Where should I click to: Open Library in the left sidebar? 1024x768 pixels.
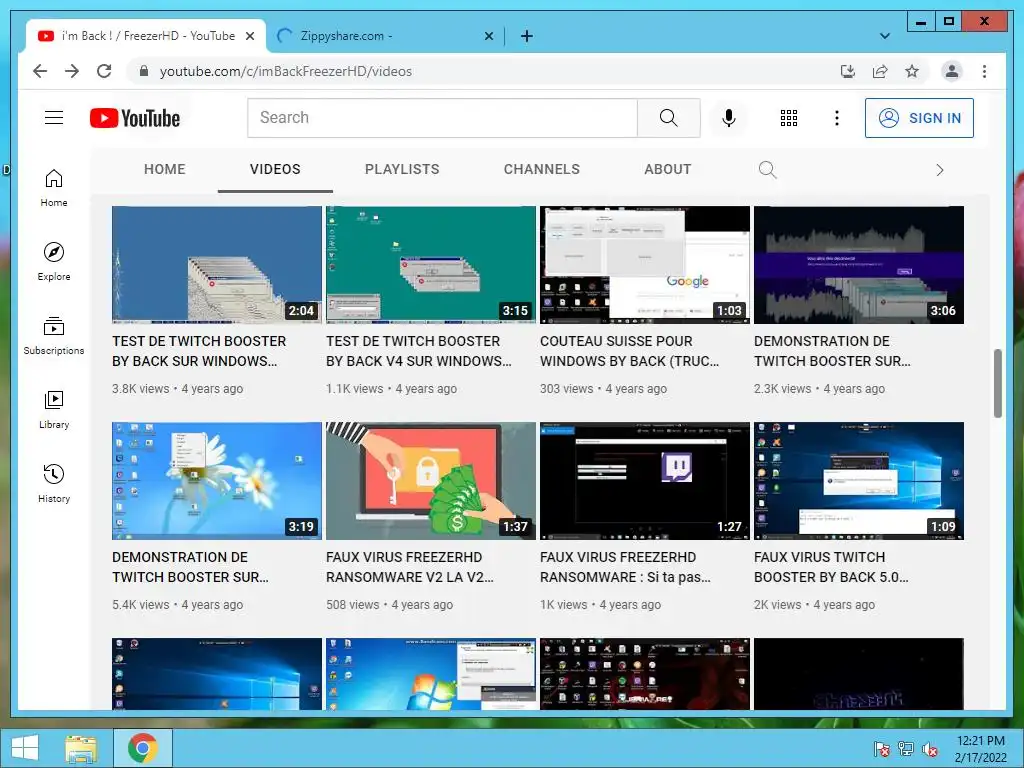click(54, 409)
